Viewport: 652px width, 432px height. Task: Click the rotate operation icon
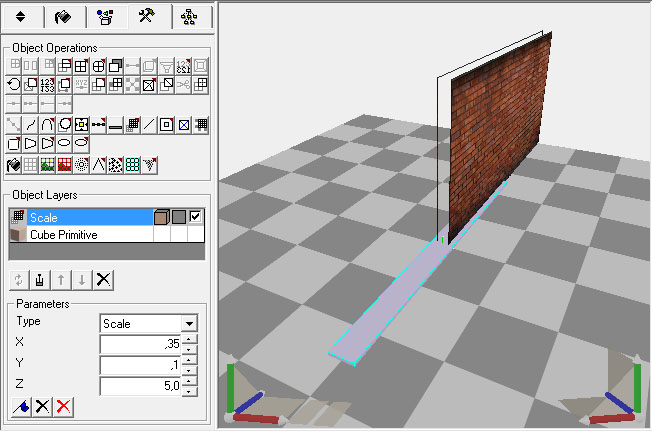click(13, 86)
